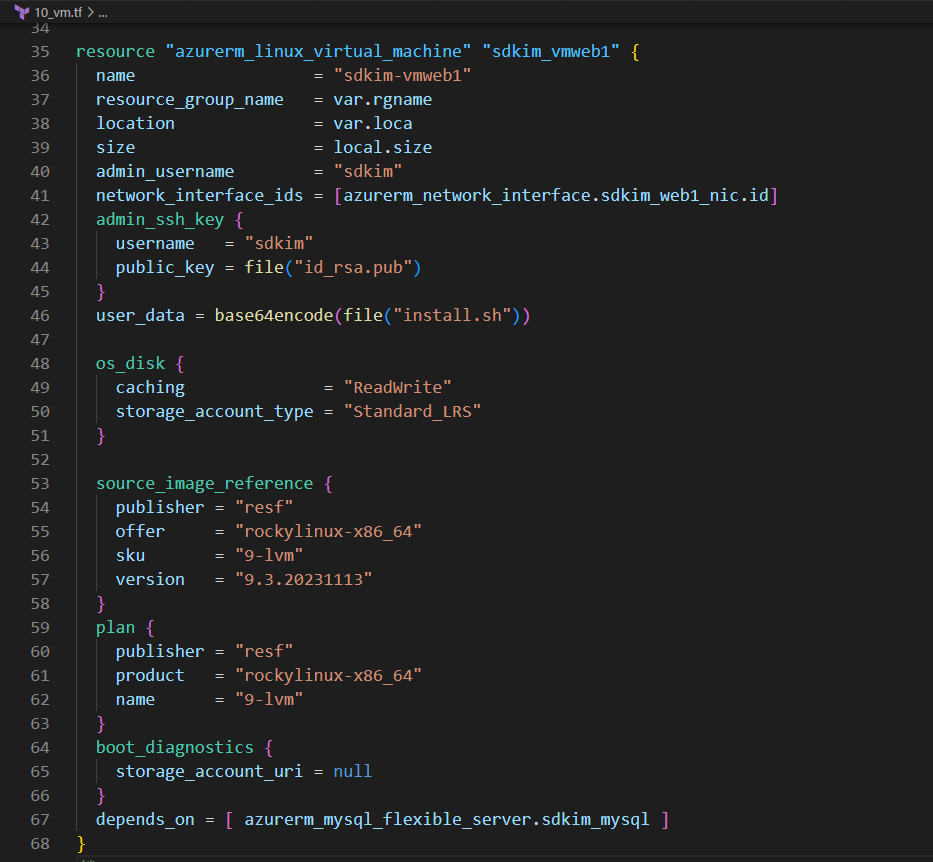Click the resource keyword
The image size is (933, 862).
[x=115, y=52]
